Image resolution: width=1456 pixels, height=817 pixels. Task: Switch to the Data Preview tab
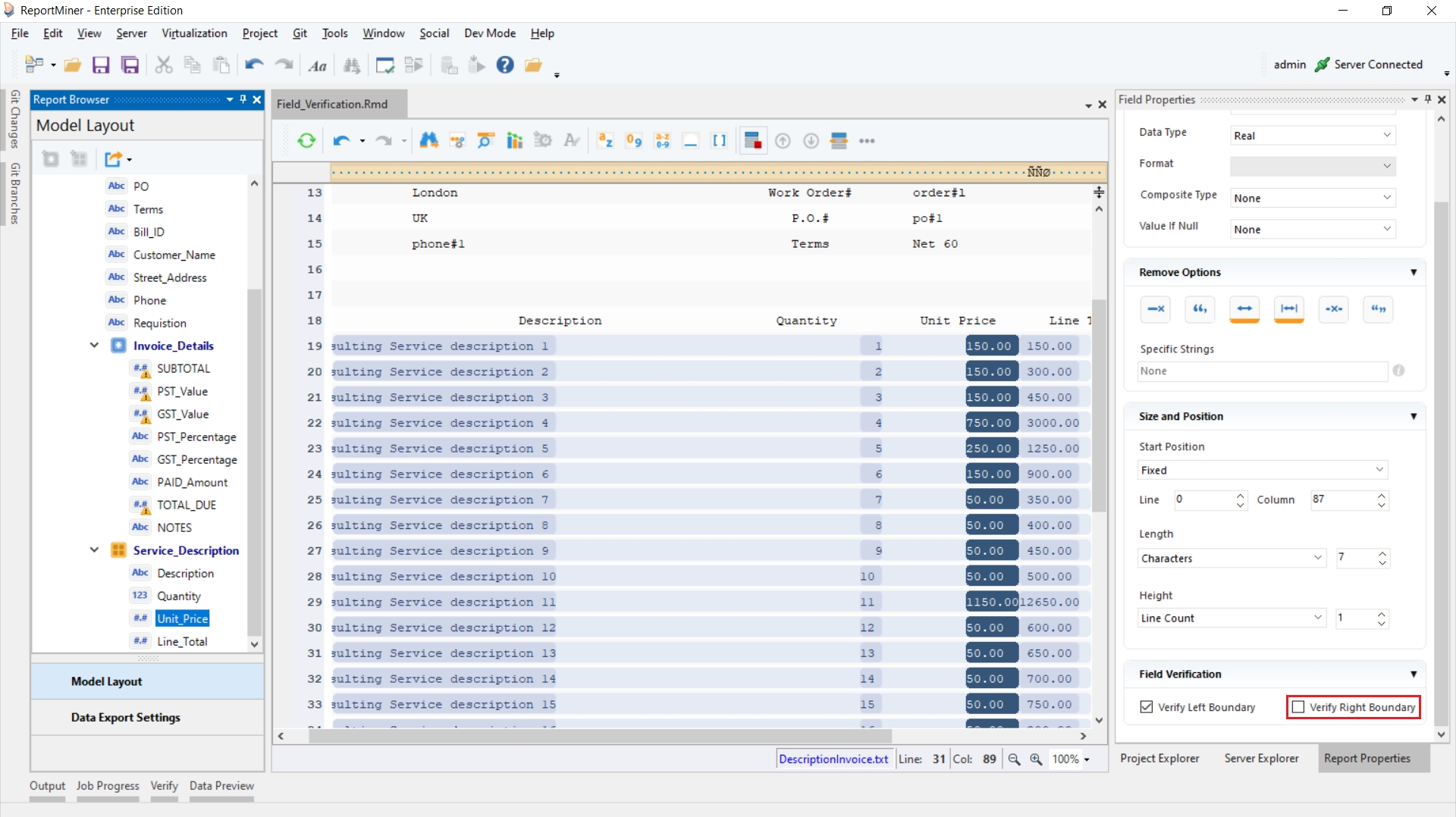coord(221,786)
